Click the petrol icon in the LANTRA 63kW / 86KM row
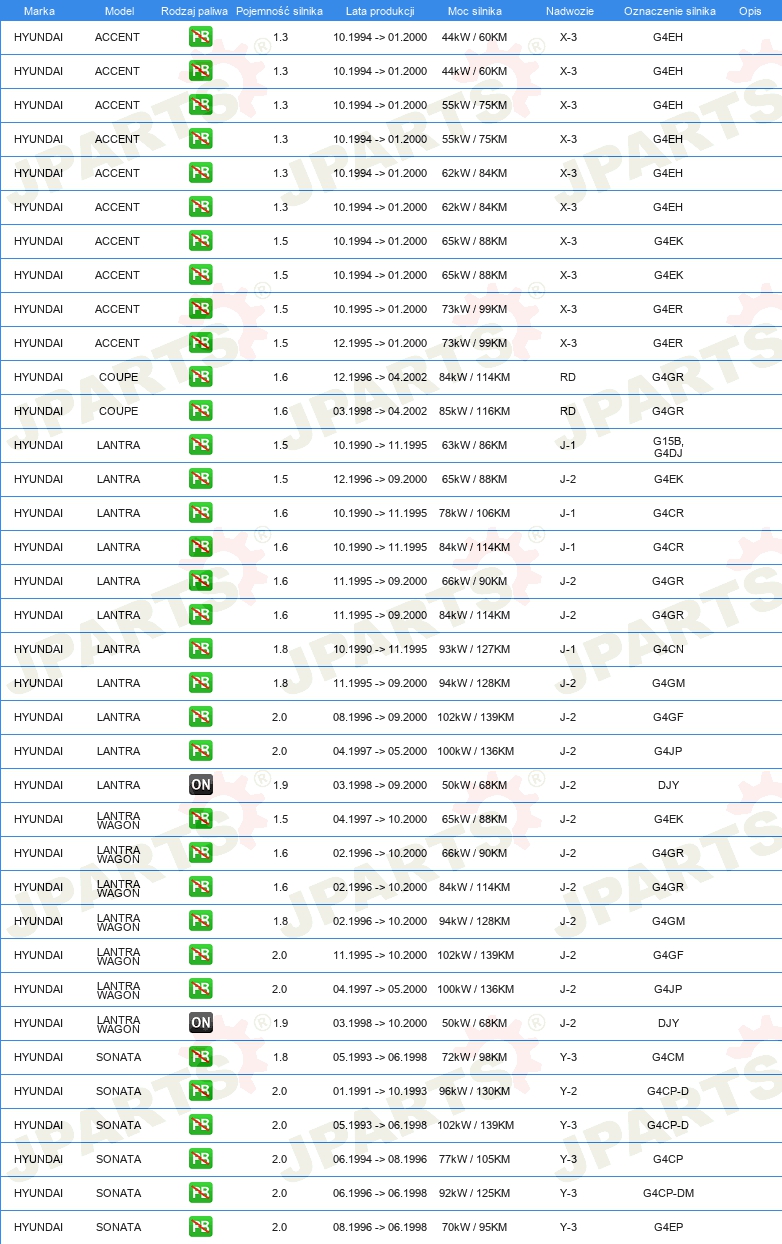 (x=201, y=445)
